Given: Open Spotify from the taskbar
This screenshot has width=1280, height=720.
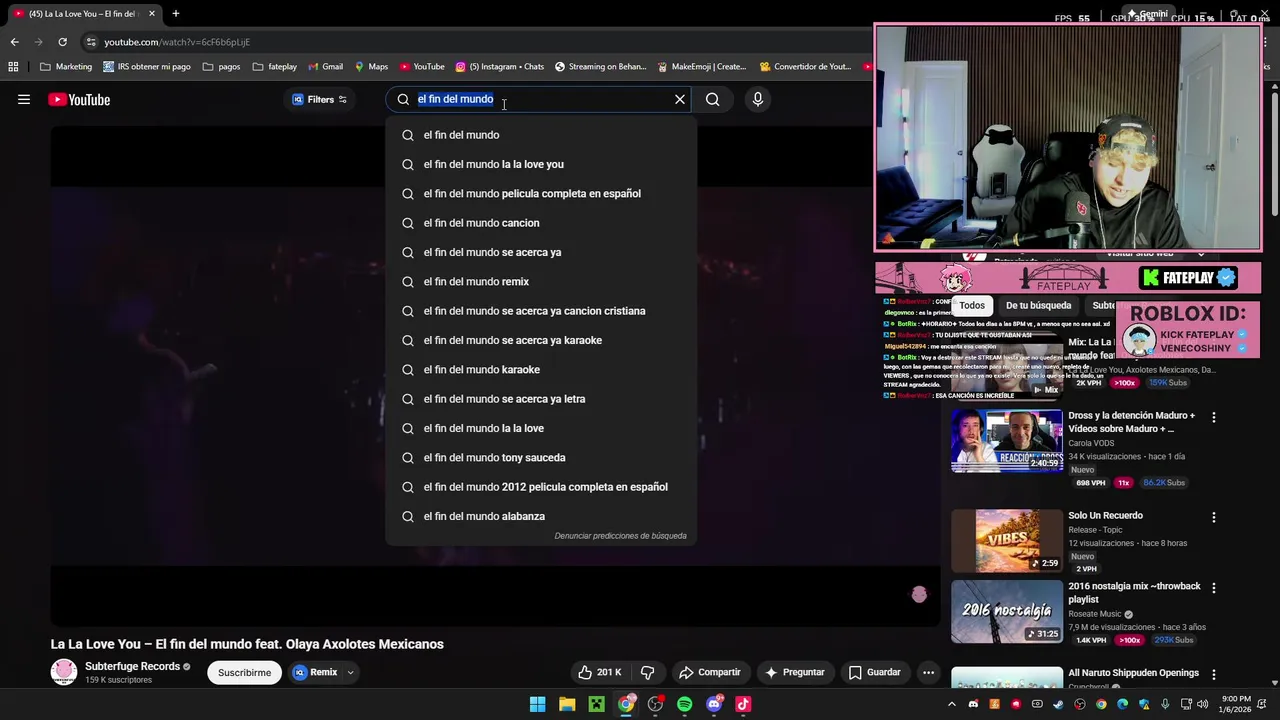Looking at the screenshot, I should click(684, 704).
